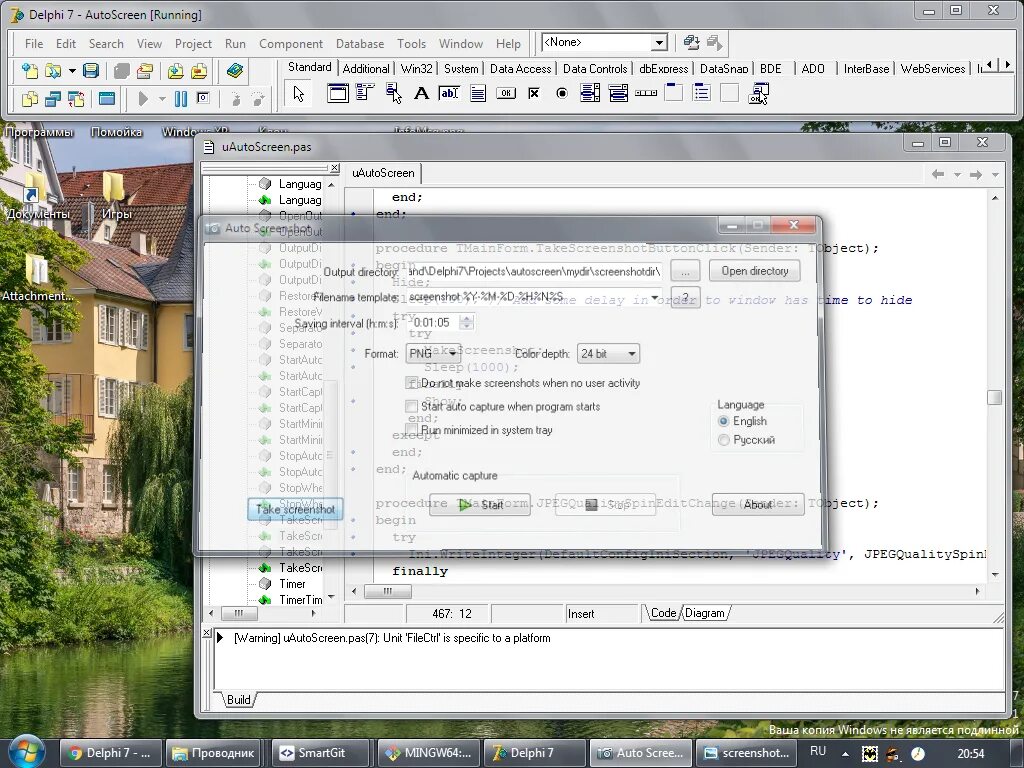Switch to the Win32 palette tab
1024x768 pixels.
(416, 69)
